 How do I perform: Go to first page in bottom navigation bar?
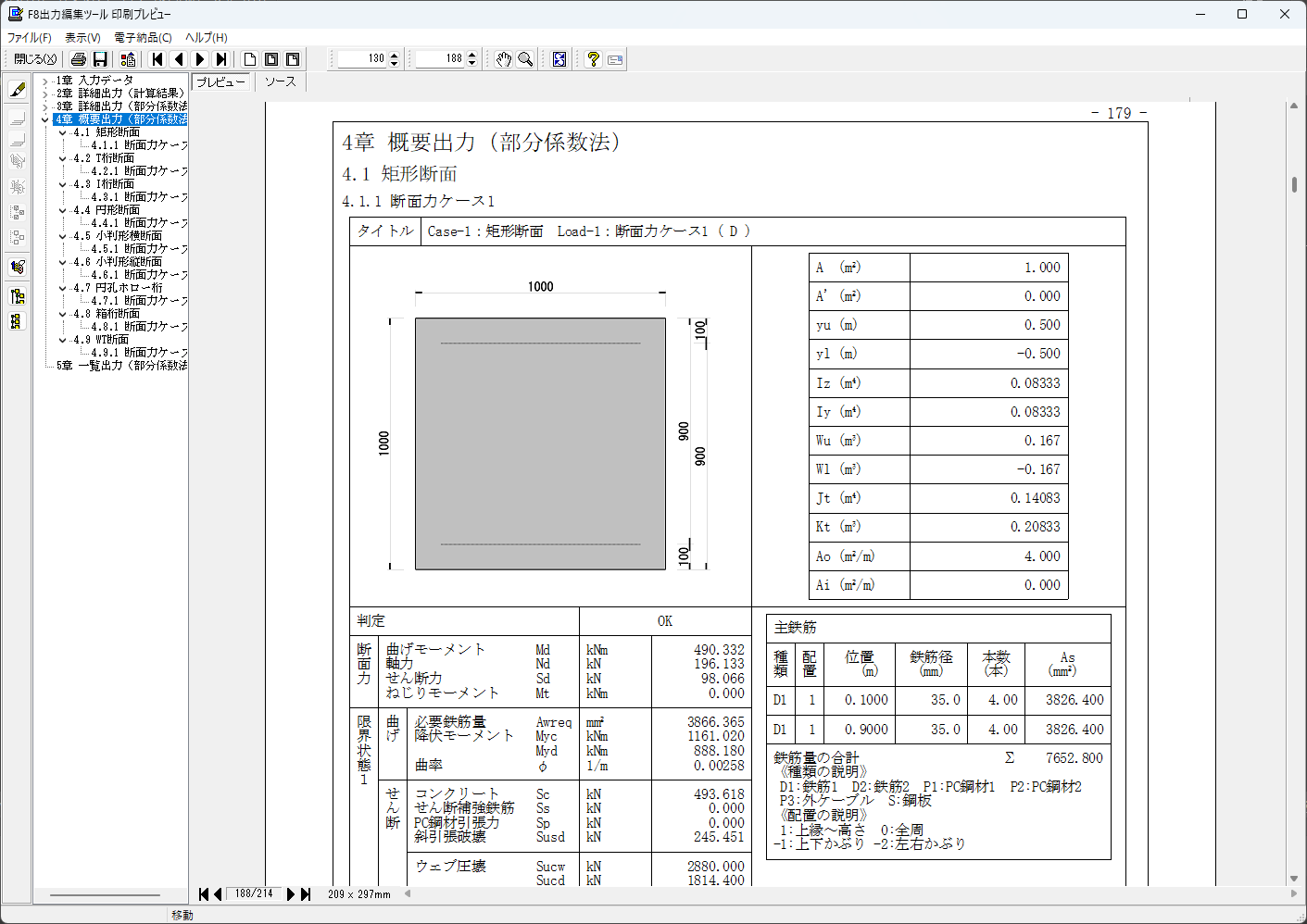(204, 894)
